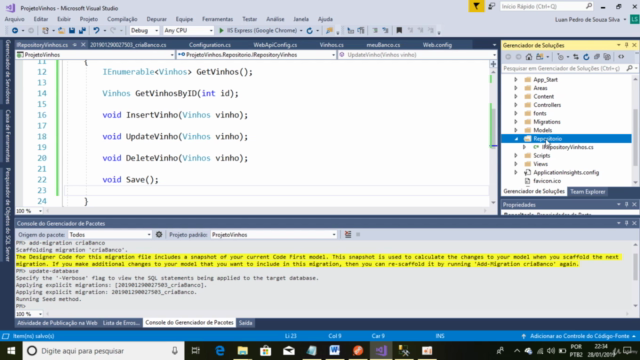Viewport: 640px width, 360px height.
Task: Undo the last edit in toolbar
Action: 96,31
